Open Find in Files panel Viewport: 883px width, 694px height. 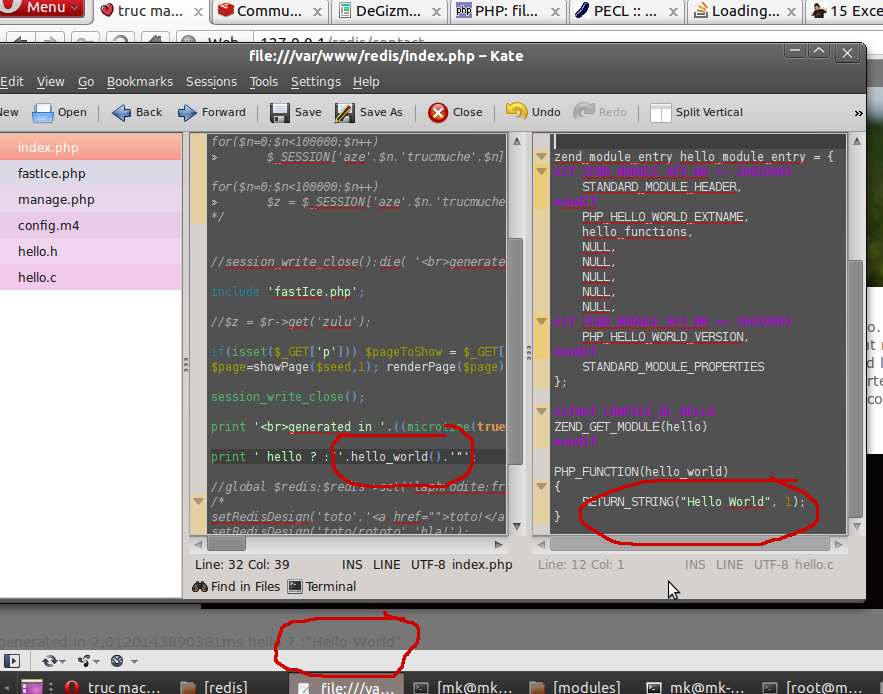pyautogui.click(x=237, y=587)
